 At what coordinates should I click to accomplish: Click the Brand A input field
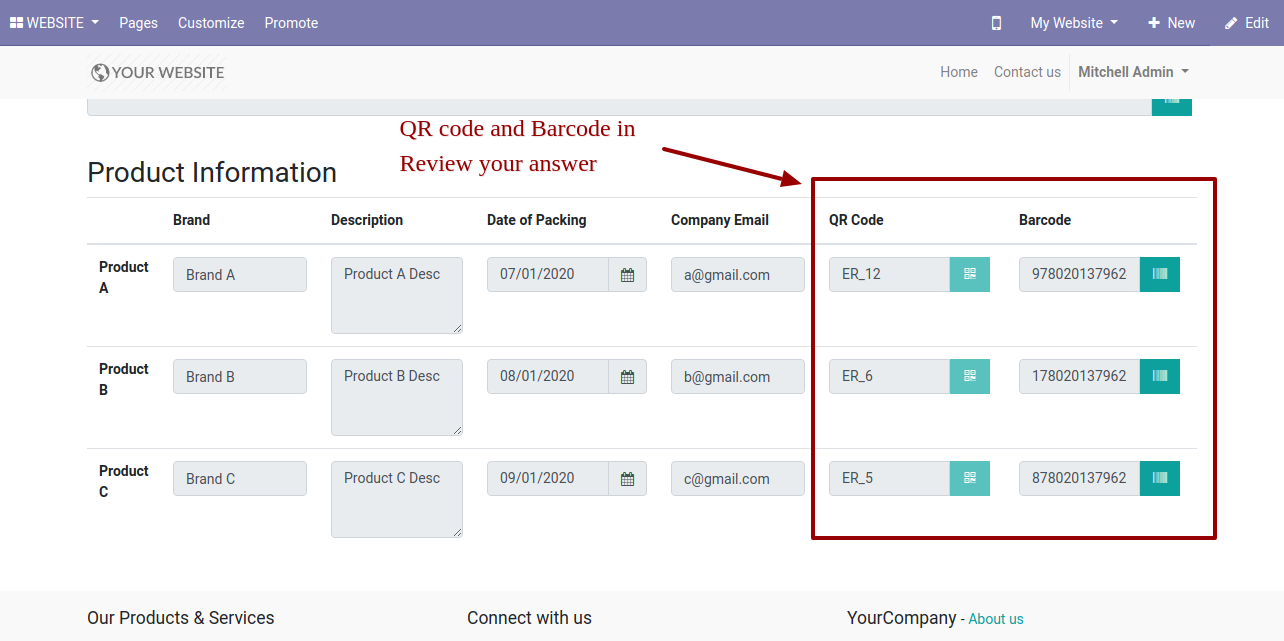(x=240, y=275)
